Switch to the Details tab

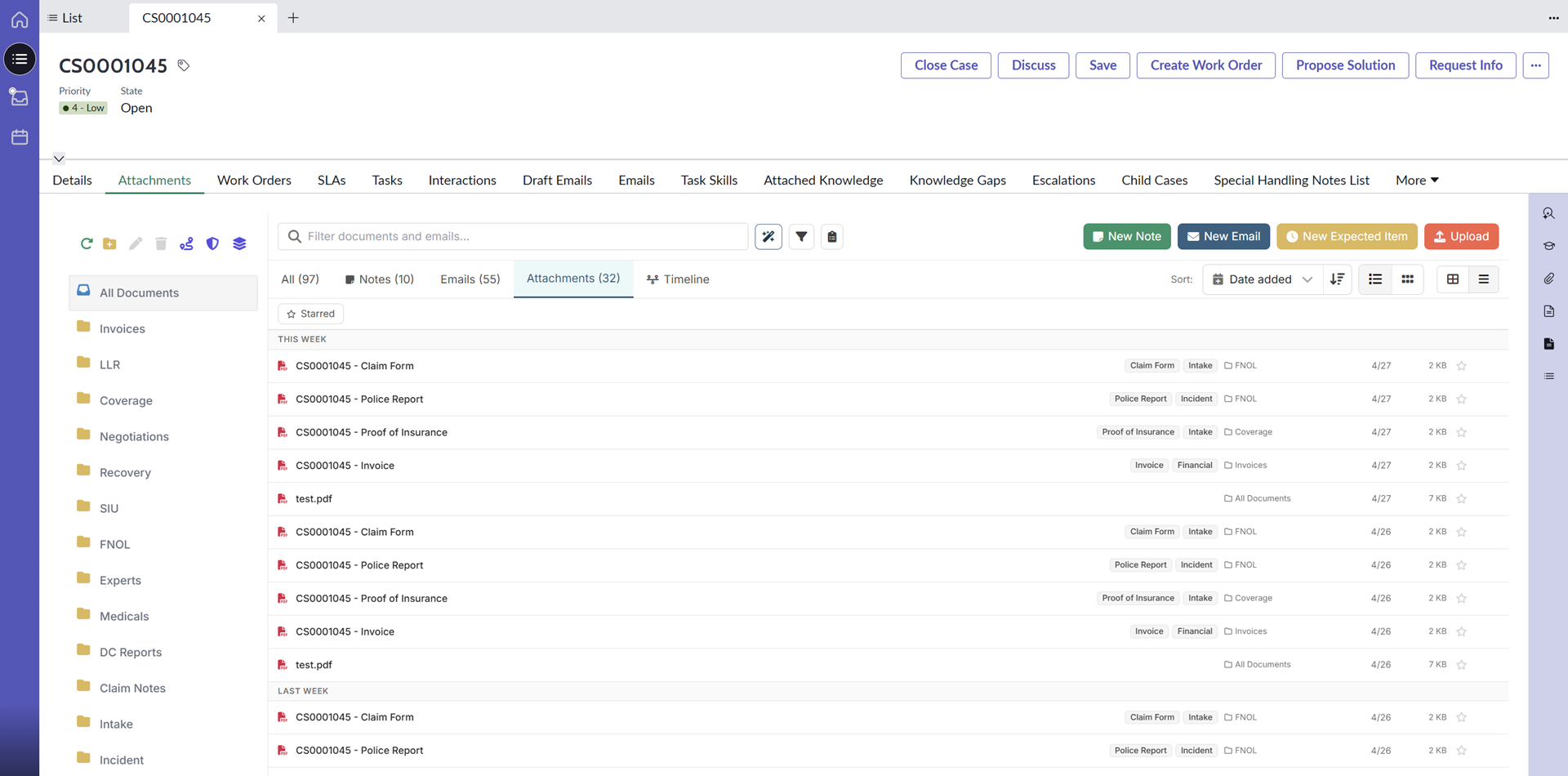click(x=73, y=180)
